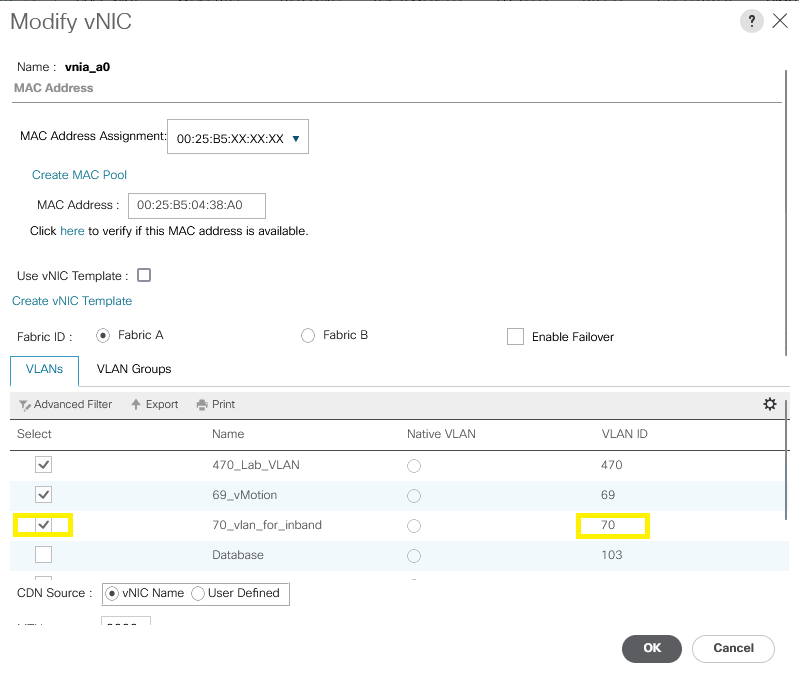Click the Cancel button
Image resolution: width=799 pixels, height=681 pixels.
pyautogui.click(x=733, y=648)
